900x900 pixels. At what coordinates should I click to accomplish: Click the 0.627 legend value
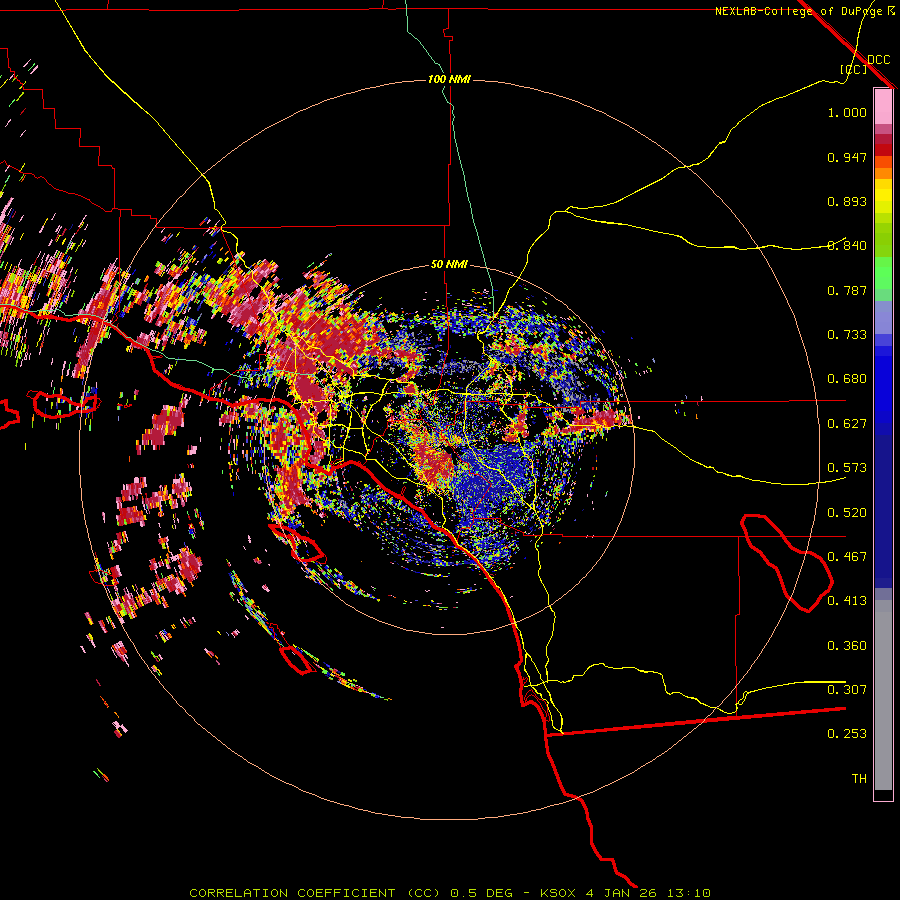pos(847,424)
